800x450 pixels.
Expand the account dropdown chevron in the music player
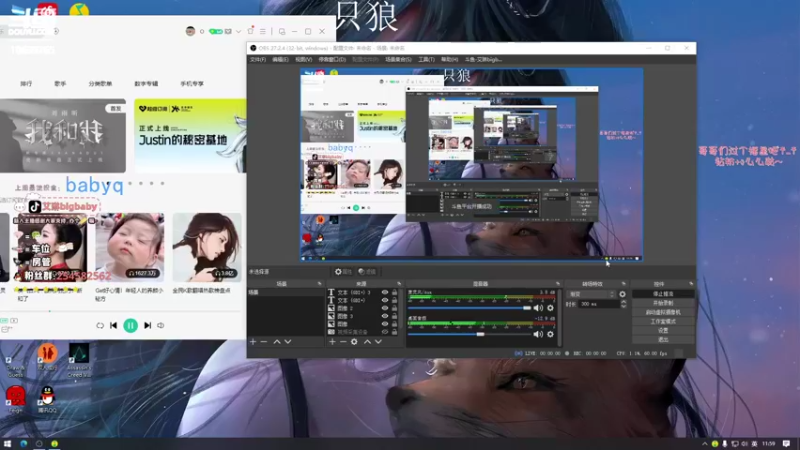click(x=238, y=32)
